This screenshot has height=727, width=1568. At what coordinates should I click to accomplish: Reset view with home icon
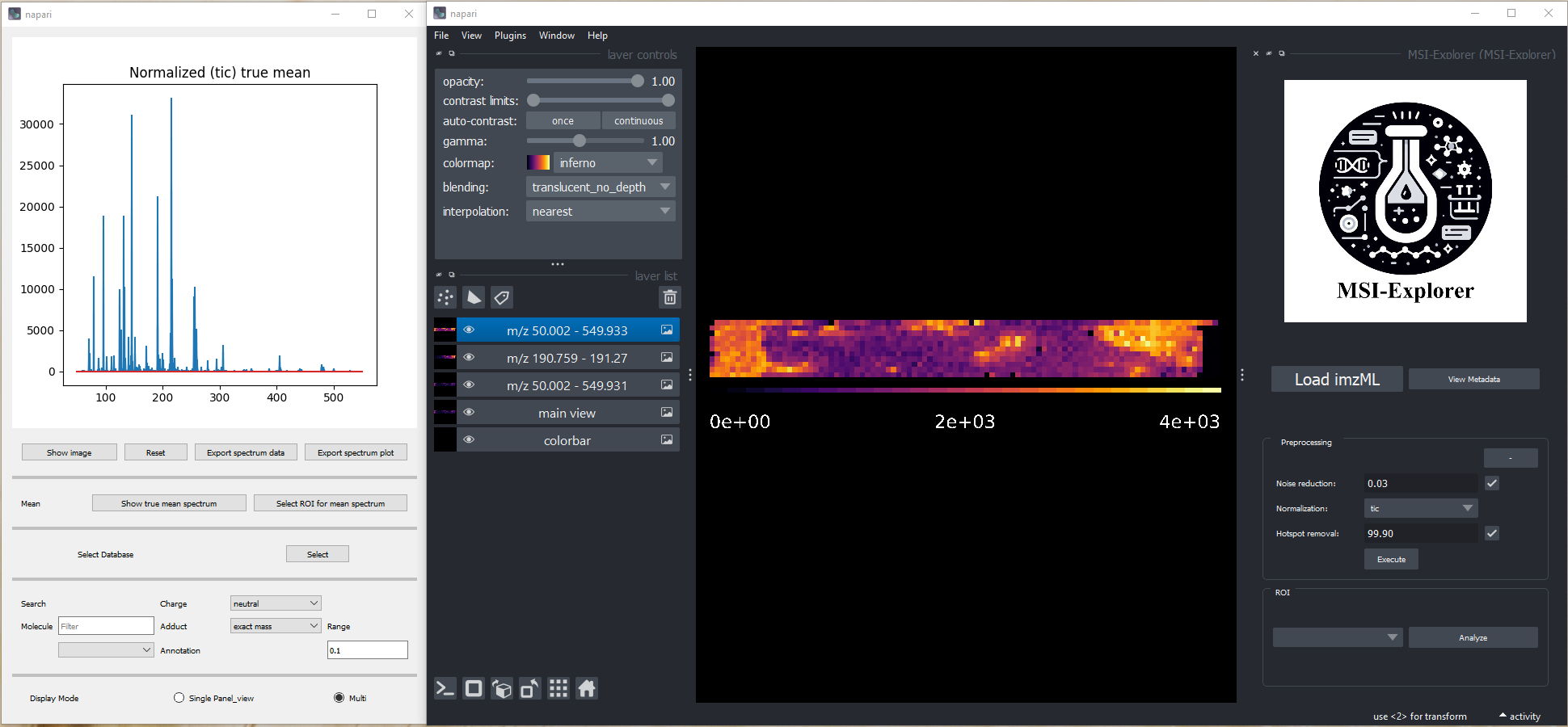[x=587, y=688]
